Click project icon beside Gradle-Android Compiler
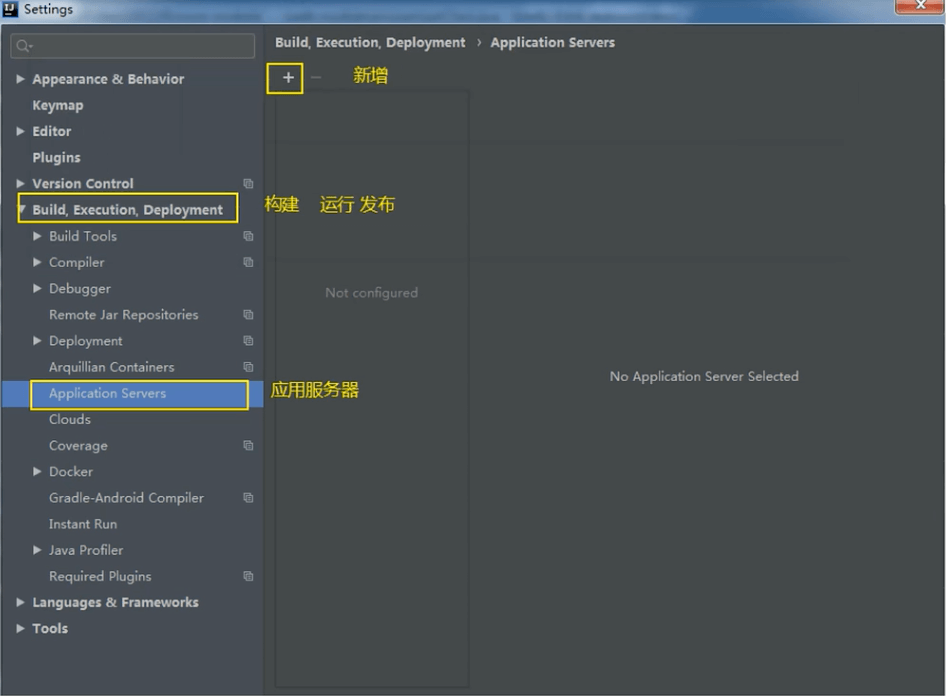 tap(248, 498)
